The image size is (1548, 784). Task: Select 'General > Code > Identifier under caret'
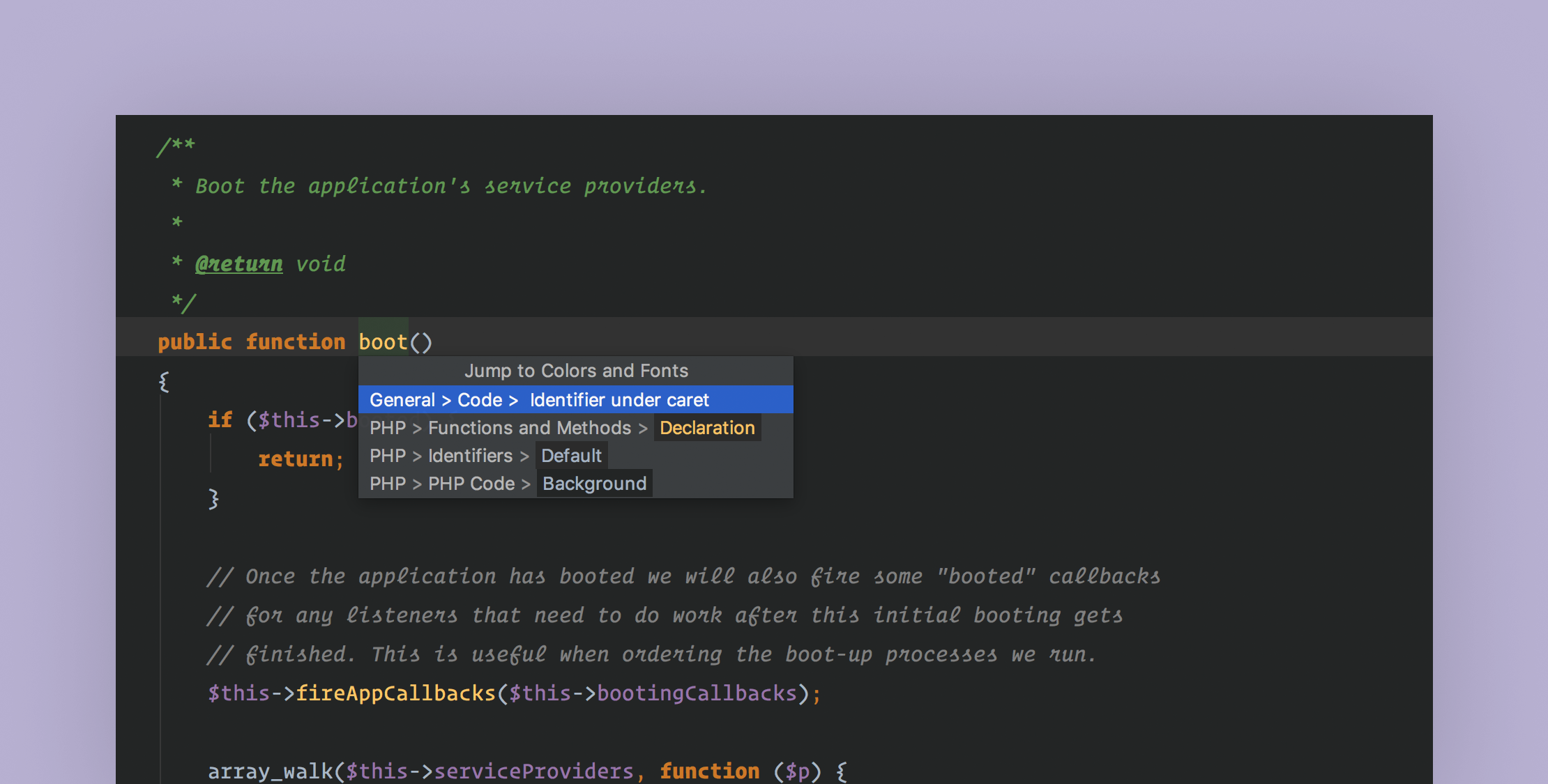pyautogui.click(x=576, y=398)
